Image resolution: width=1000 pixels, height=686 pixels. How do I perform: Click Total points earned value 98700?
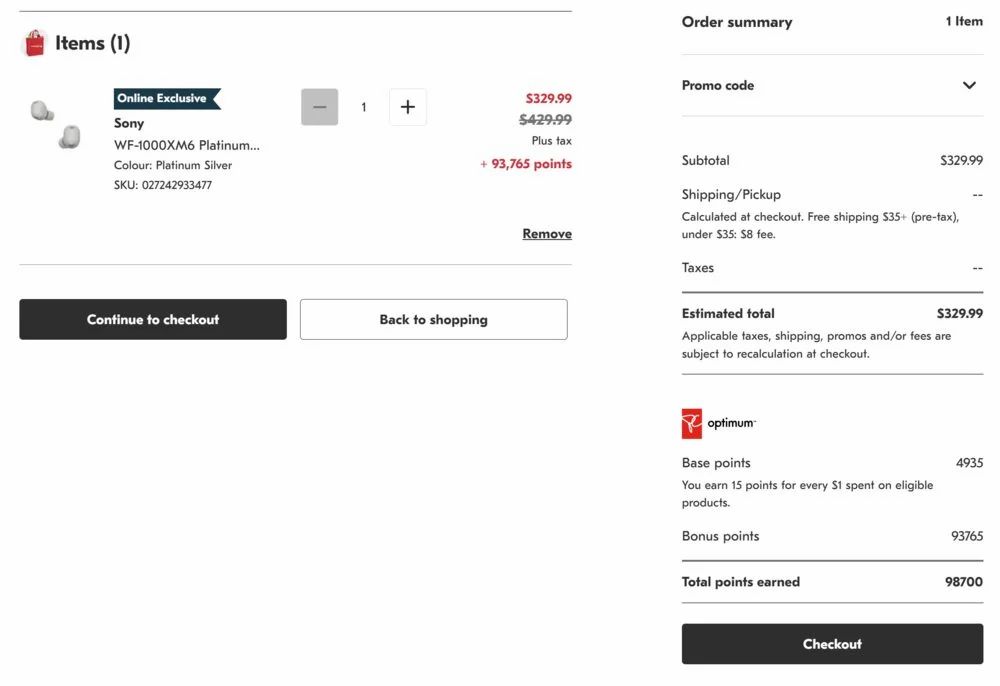(964, 582)
